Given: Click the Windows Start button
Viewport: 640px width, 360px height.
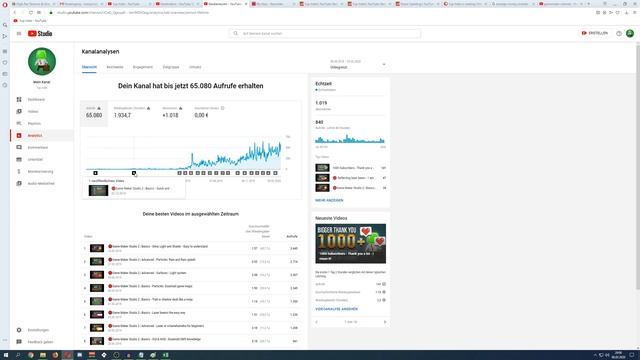Looking at the screenshot, I should point(6,355).
